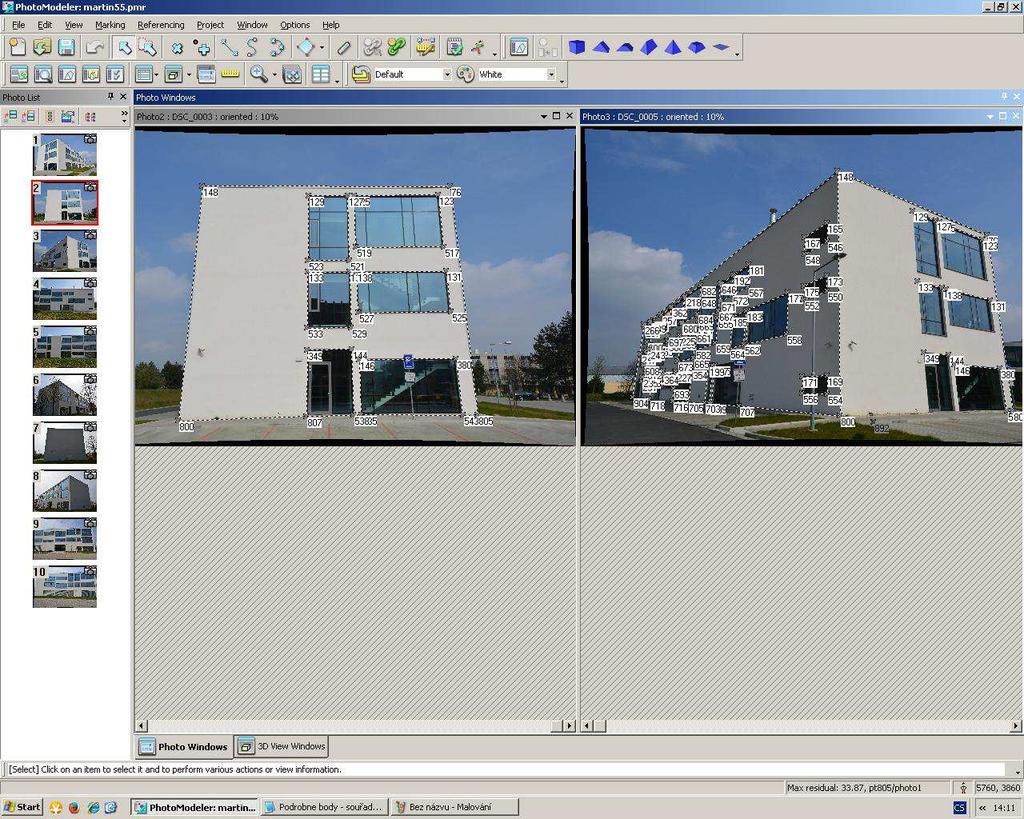Select the blue cube shape tool
Viewport: 1024px width, 819px height.
click(577, 47)
